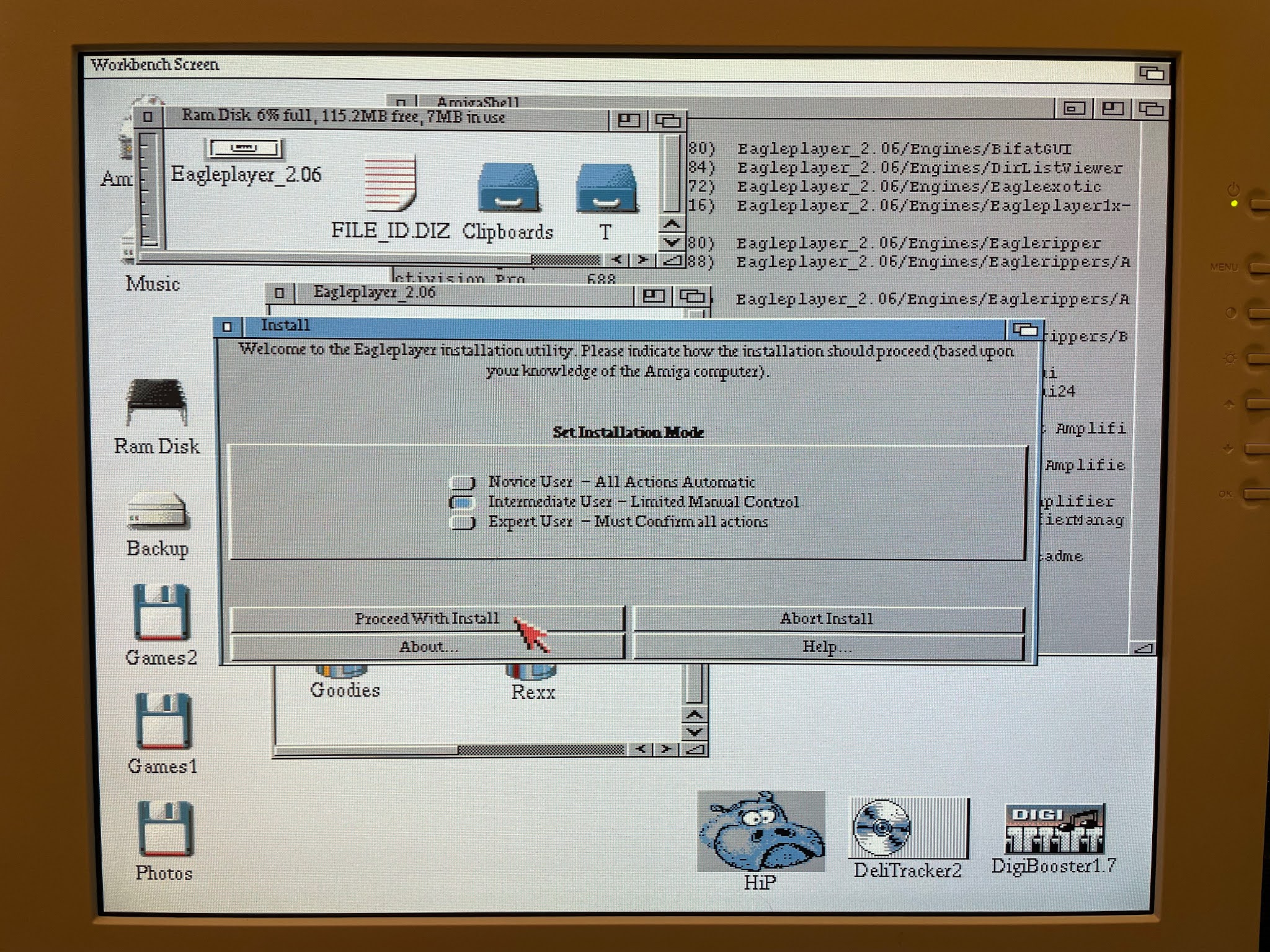Open the Help... button in installer
1270x952 pixels.
coord(827,646)
